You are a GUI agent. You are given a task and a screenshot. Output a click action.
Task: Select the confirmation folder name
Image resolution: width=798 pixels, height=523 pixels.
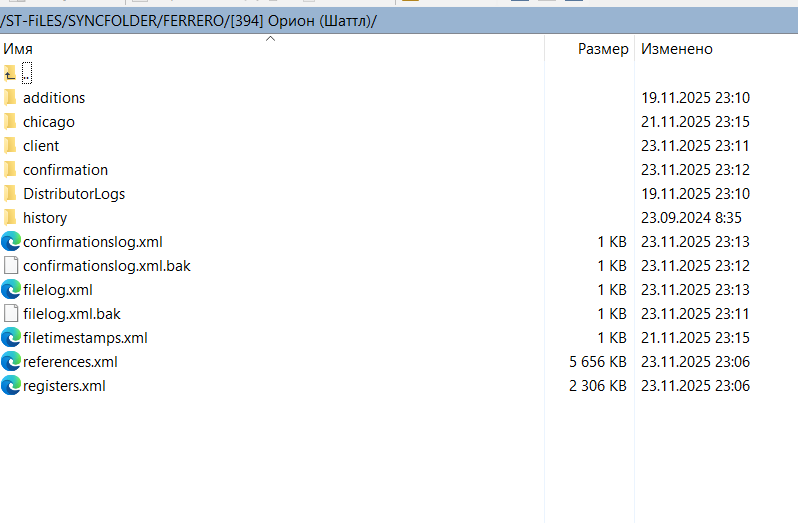65,170
